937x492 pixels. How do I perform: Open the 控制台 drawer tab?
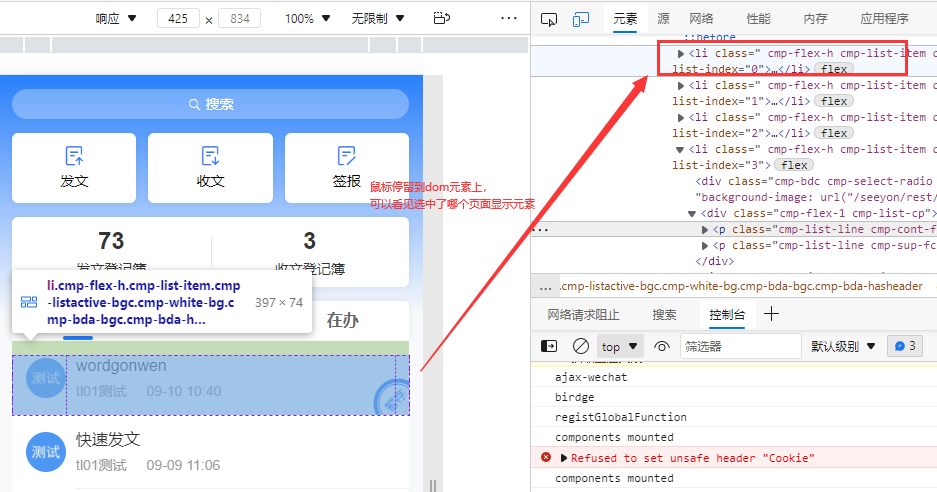pos(727,314)
